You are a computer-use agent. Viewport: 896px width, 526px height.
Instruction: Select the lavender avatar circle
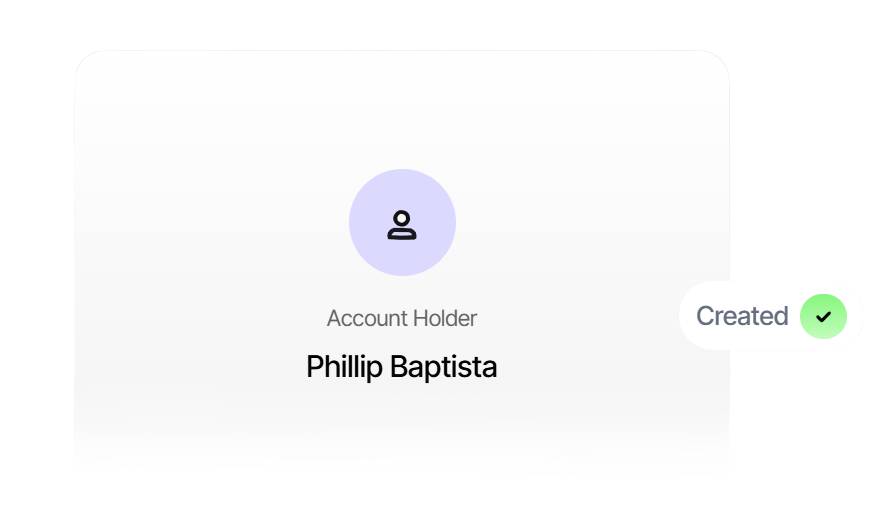[x=402, y=222]
